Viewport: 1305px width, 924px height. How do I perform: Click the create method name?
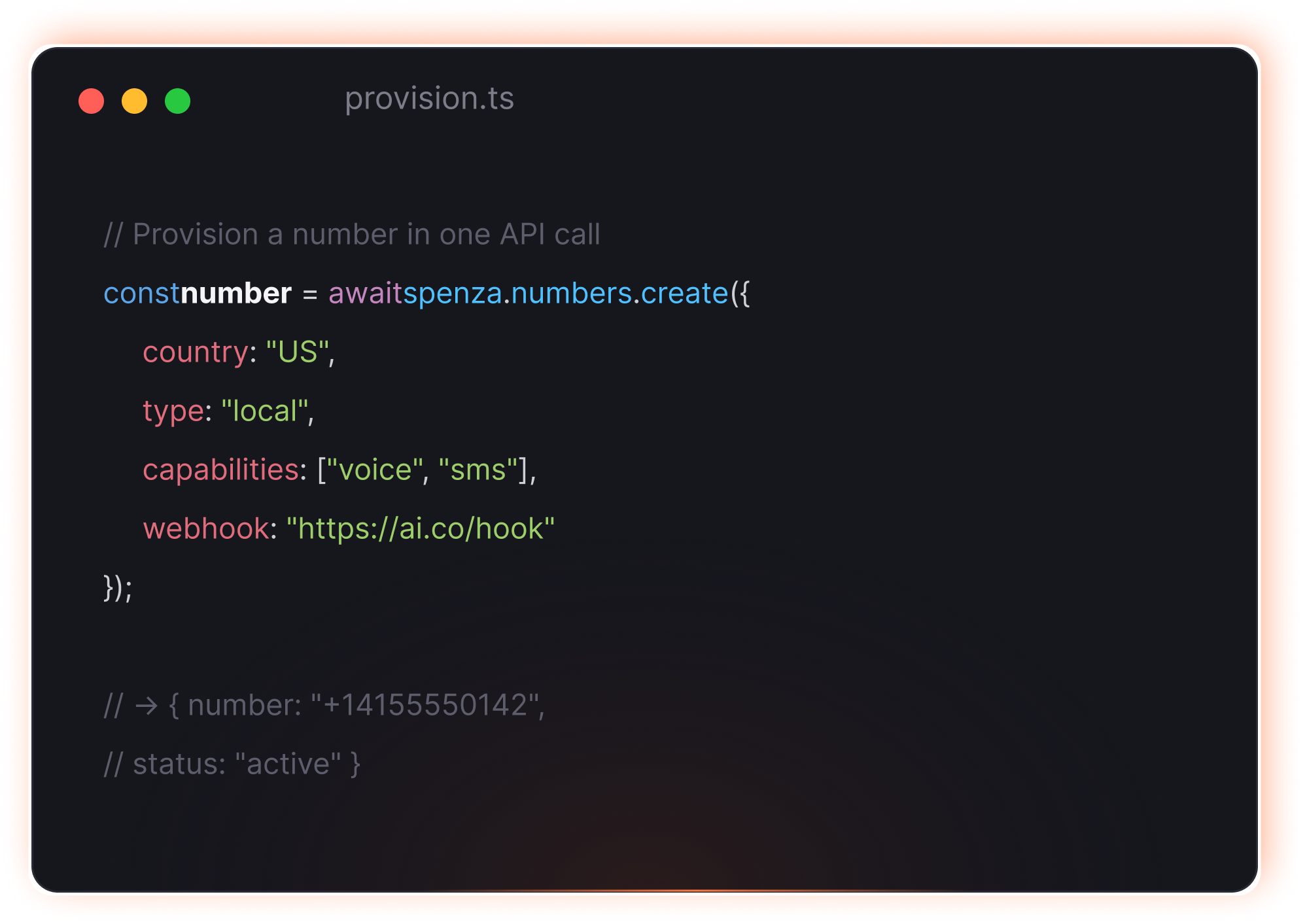coord(684,293)
